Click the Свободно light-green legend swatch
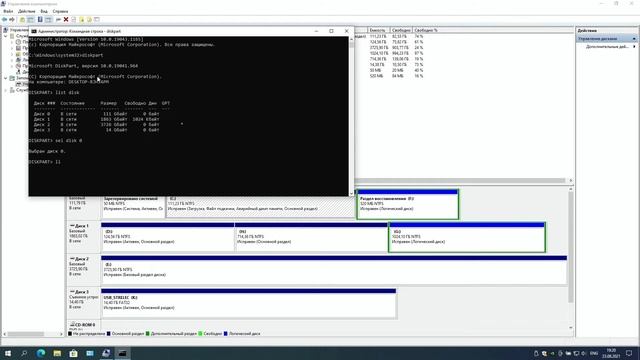640x360 pixels. coord(200,333)
